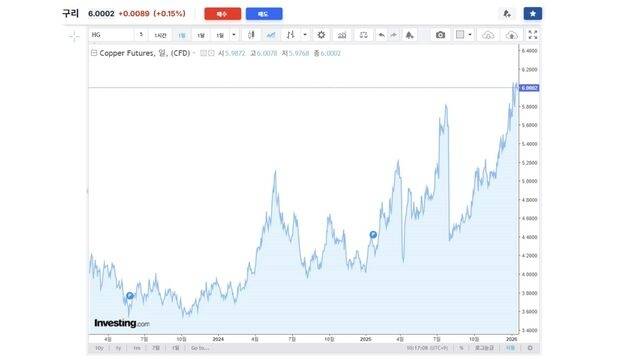
Task: Toggle the log scale button
Action: coord(484,348)
